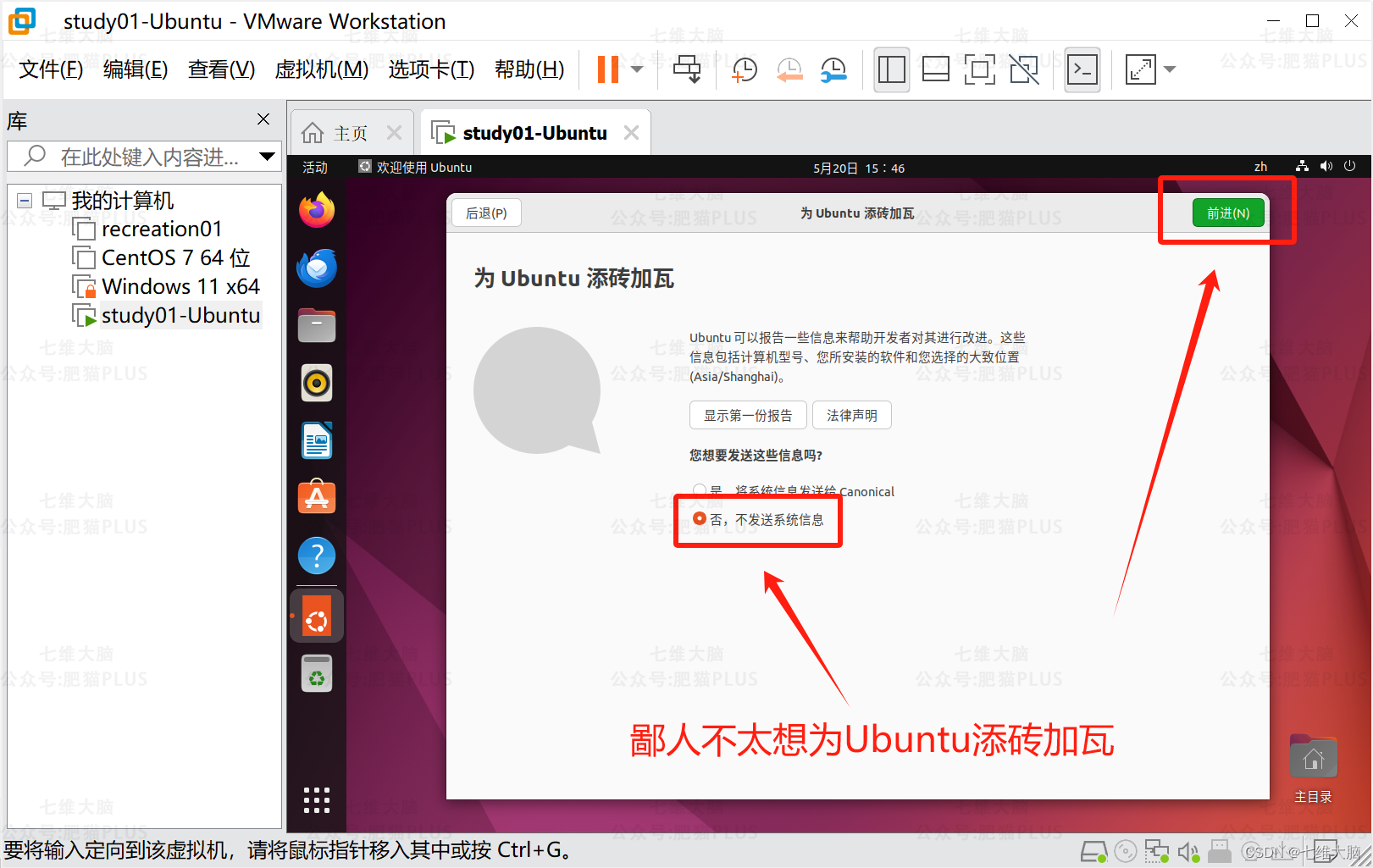Click the Ubuntu power icon in top bar
Image resolution: width=1373 pixels, height=868 pixels.
[1350, 167]
